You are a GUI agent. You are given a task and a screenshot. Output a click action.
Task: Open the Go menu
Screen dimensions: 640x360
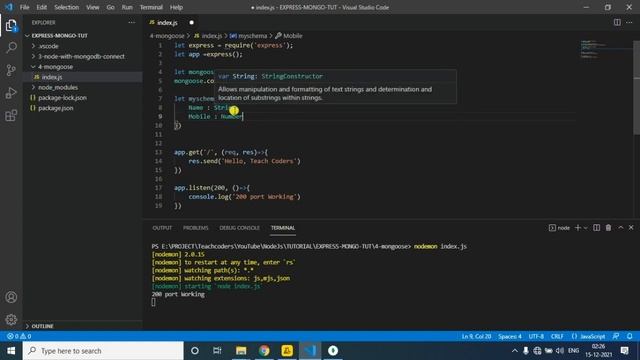[110, 7]
